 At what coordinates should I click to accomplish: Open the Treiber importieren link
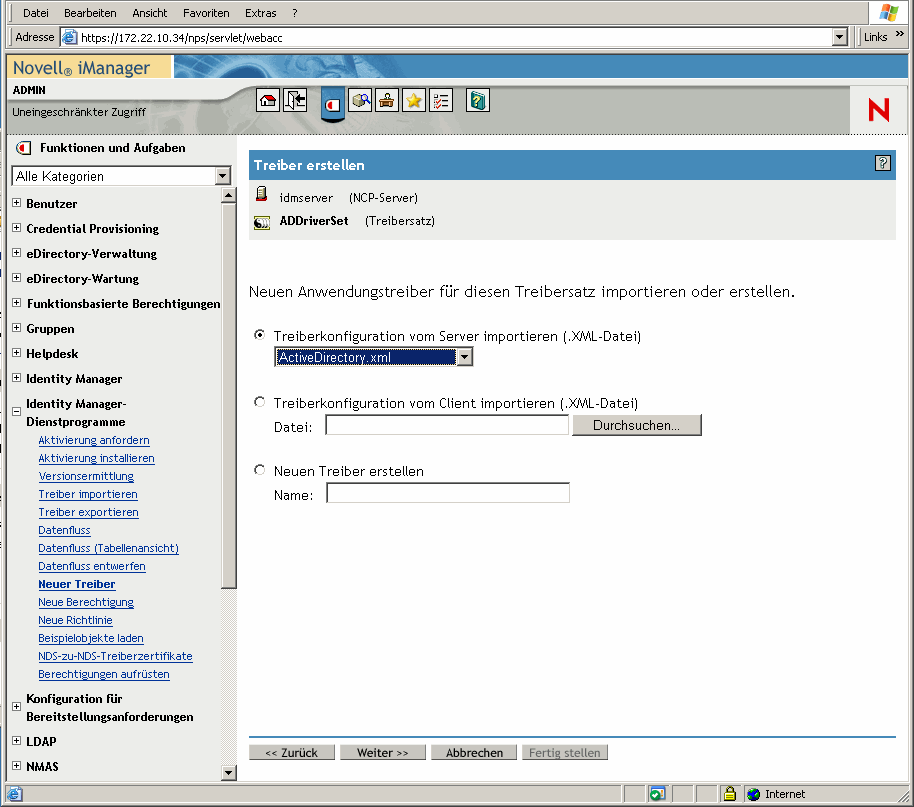click(x=88, y=494)
